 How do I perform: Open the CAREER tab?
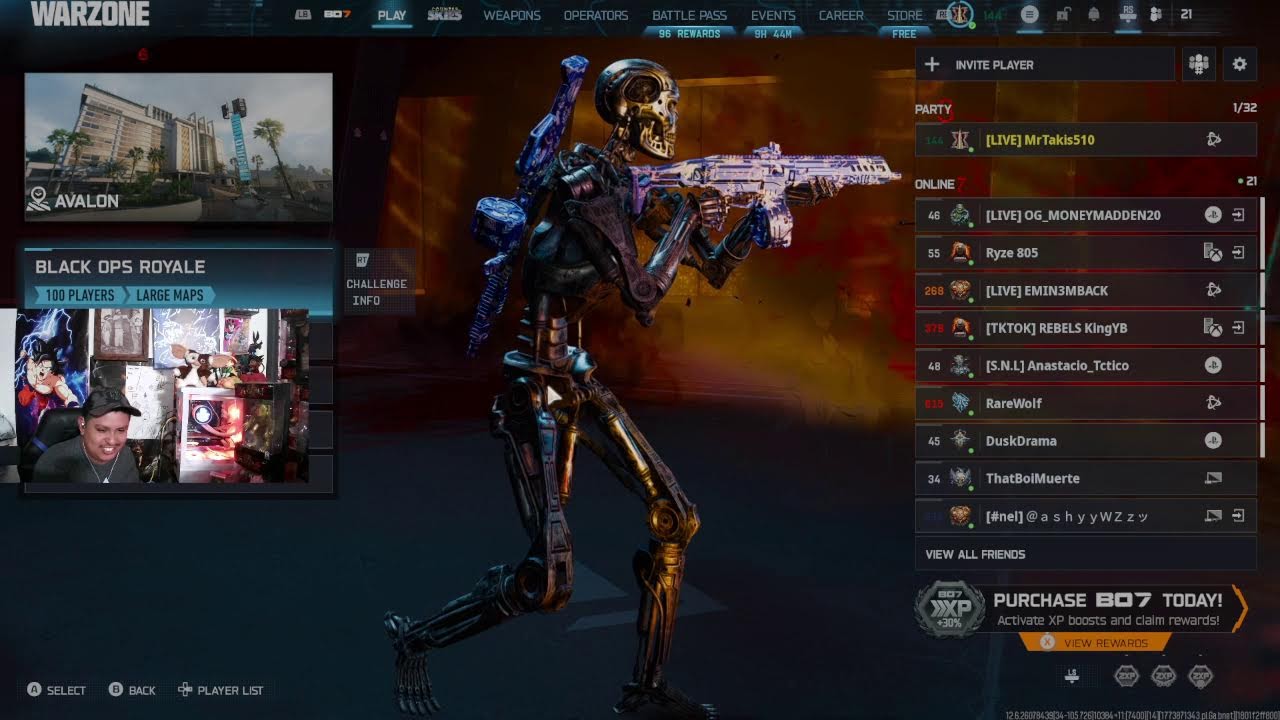pyautogui.click(x=841, y=15)
